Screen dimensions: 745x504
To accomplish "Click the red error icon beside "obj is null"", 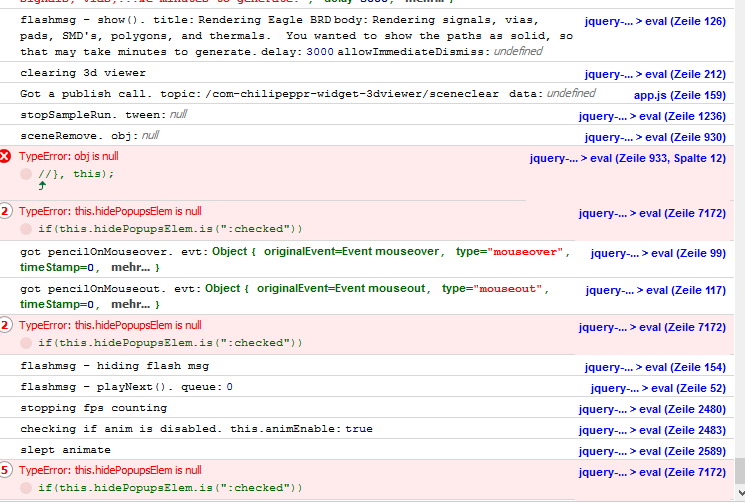I will pyautogui.click(x=6, y=156).
